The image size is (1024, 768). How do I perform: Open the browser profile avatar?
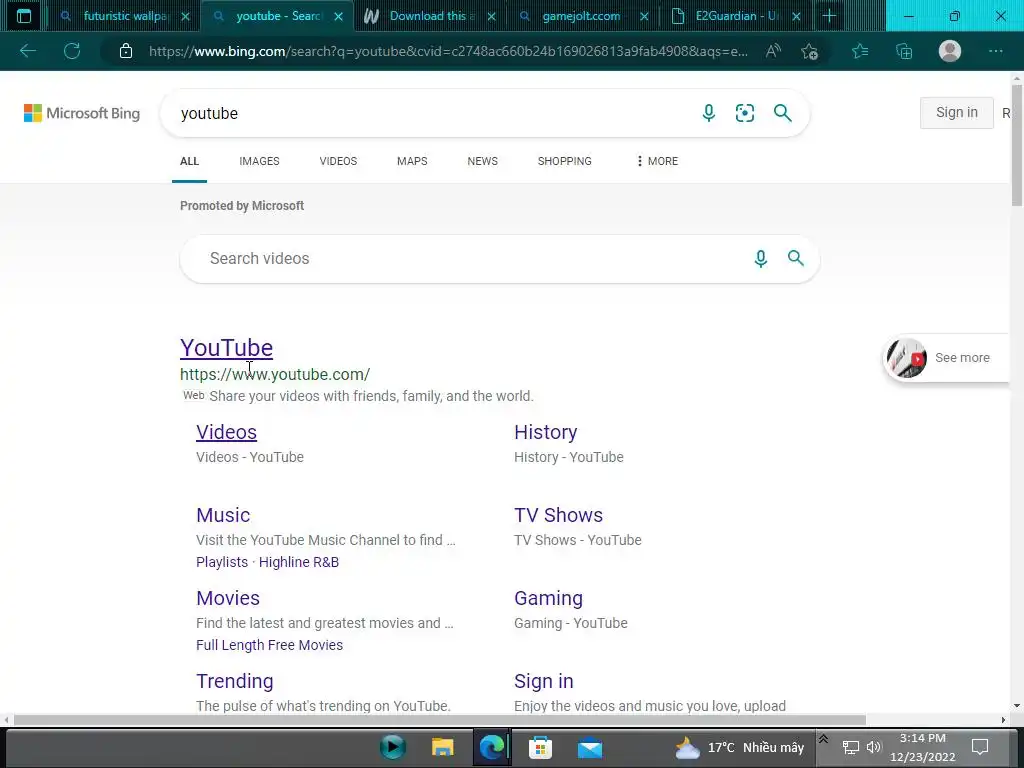point(950,51)
